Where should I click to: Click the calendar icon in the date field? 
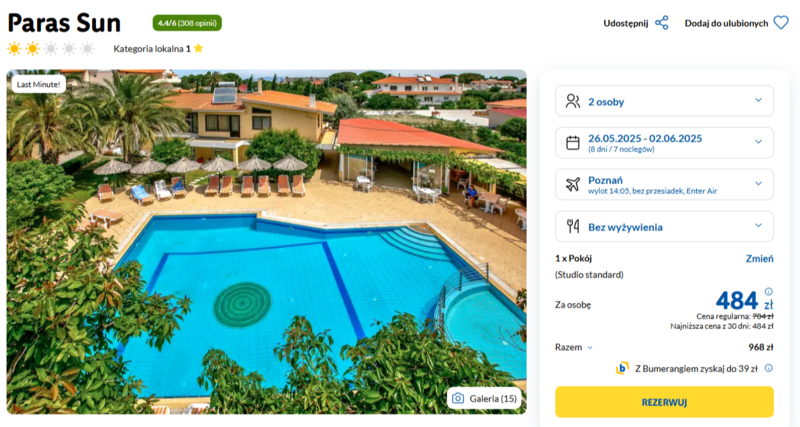point(573,143)
